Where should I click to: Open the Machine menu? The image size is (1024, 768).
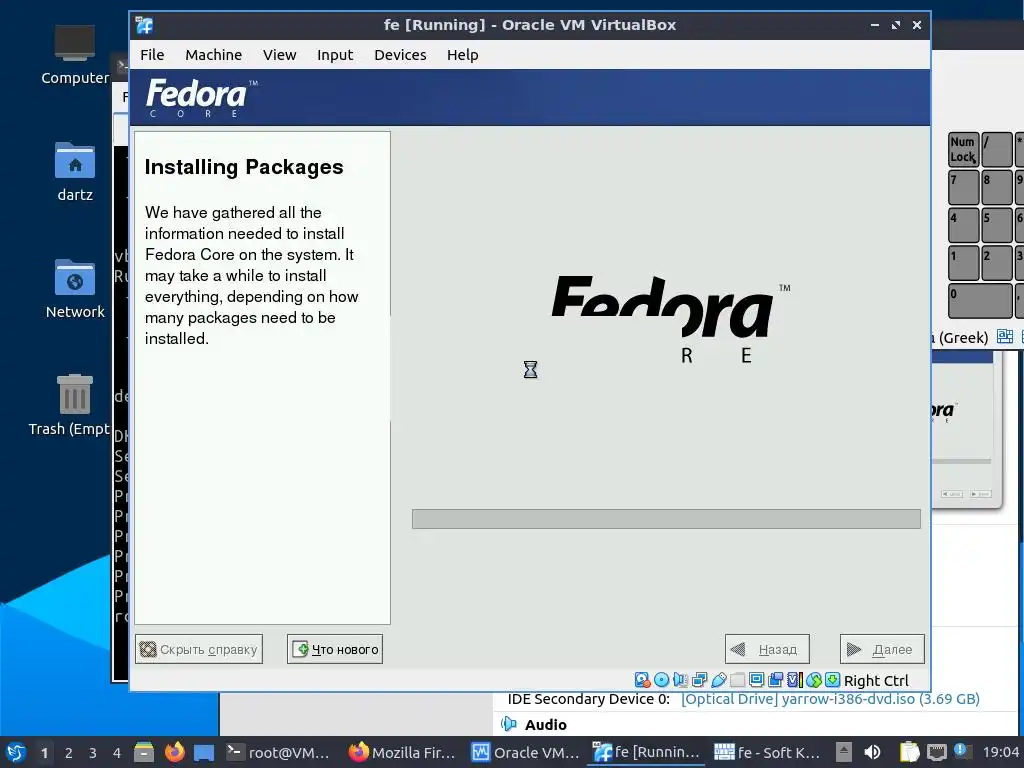tap(214, 55)
